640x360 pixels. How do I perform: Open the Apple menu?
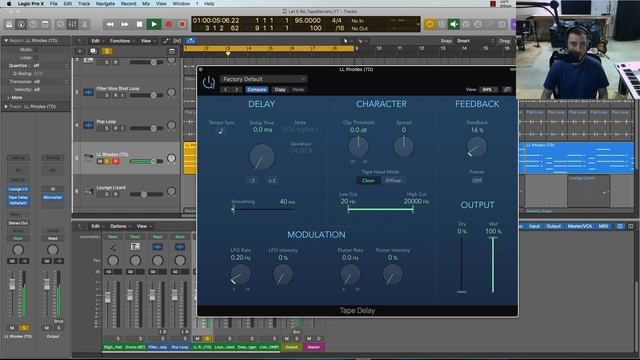click(9, 4)
